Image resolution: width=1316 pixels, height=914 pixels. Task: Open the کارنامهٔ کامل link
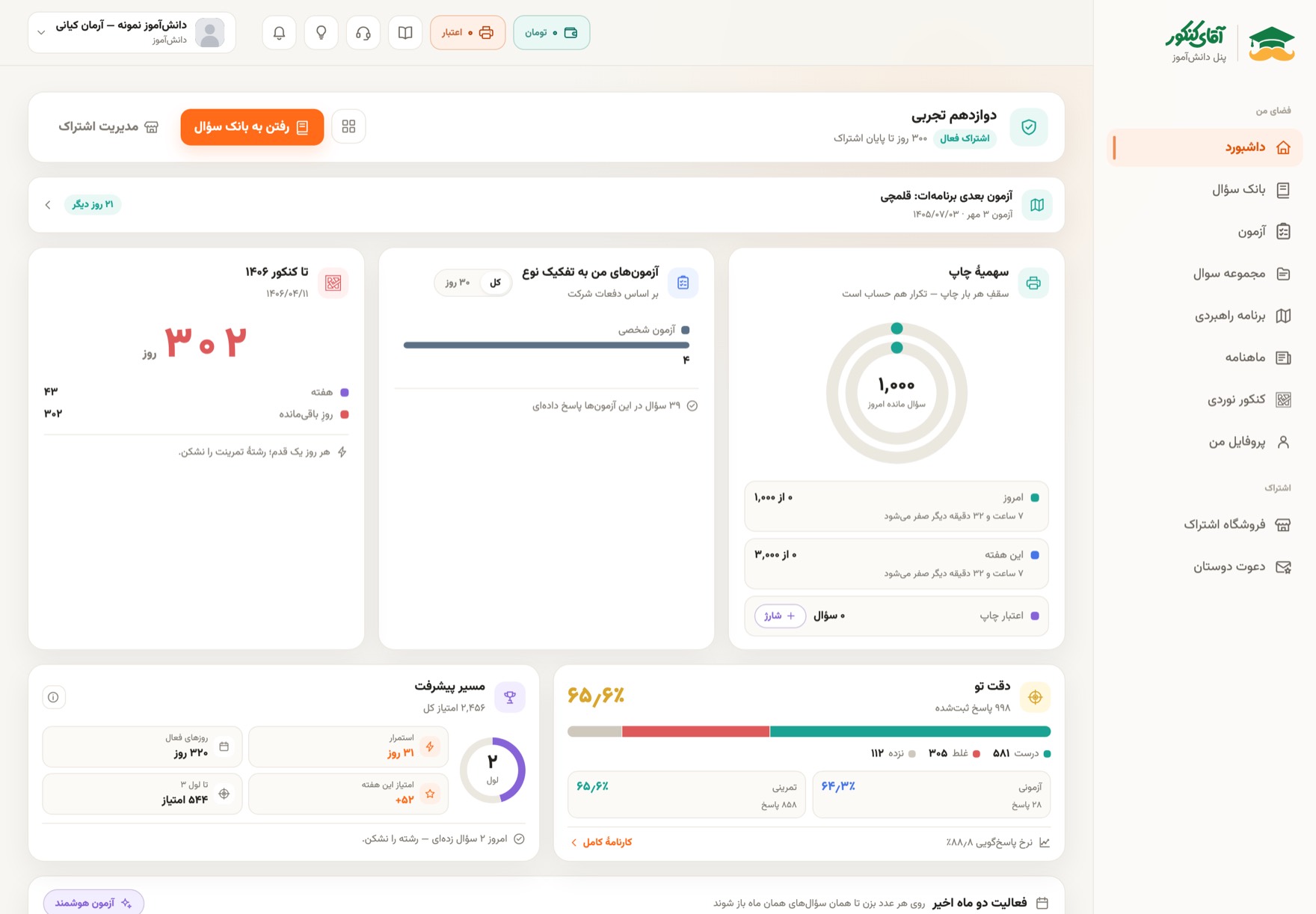click(601, 842)
